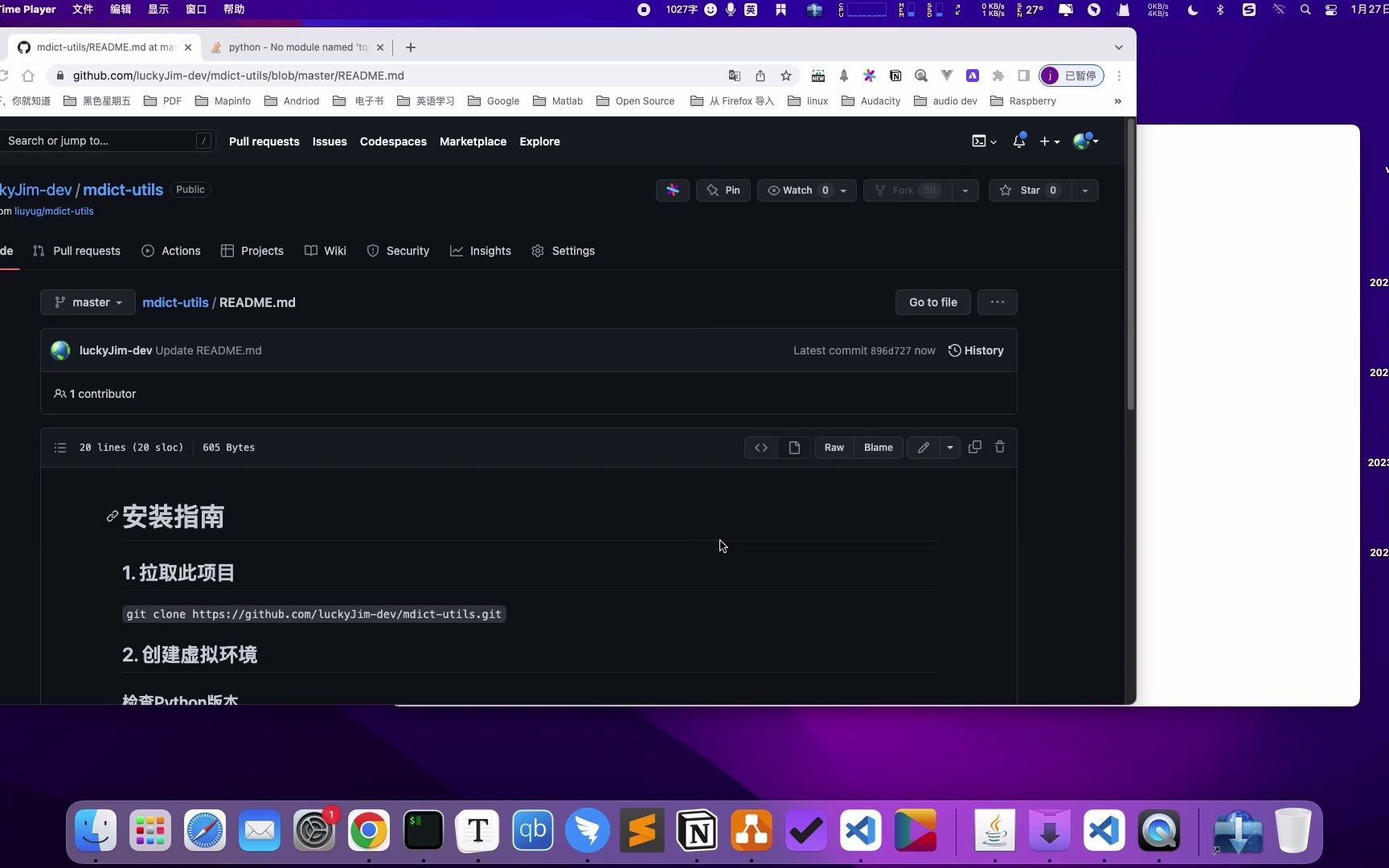Open Chrome extensions puzzle icon

[x=998, y=76]
